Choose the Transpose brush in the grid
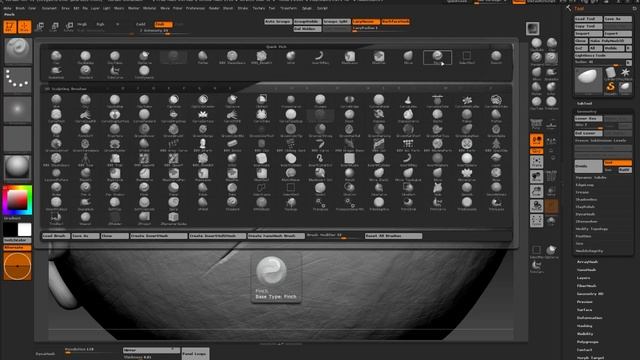This screenshot has width=640, height=360. [x=320, y=204]
